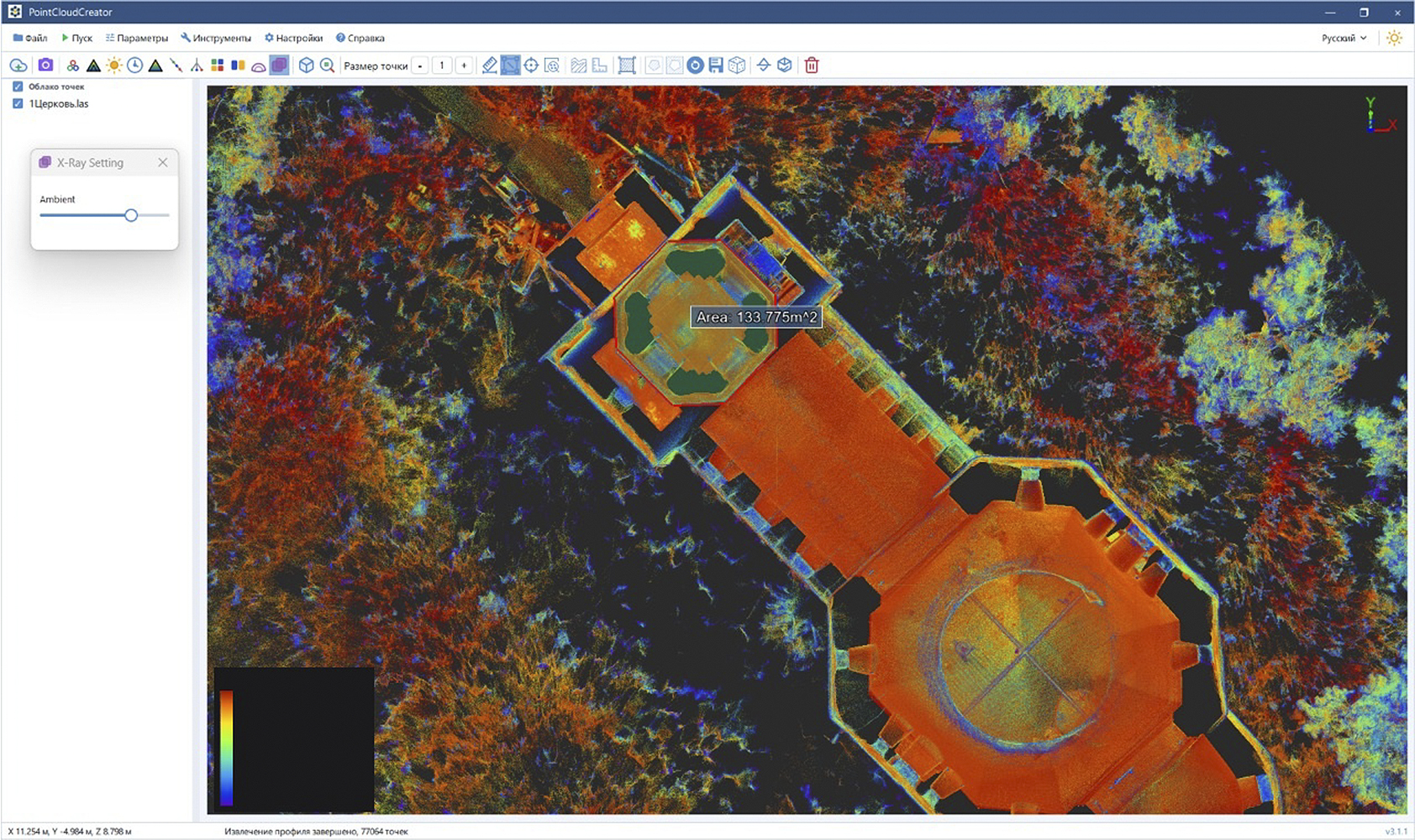Click the Пуск run button
This screenshot has width=1415, height=840.
76,38
